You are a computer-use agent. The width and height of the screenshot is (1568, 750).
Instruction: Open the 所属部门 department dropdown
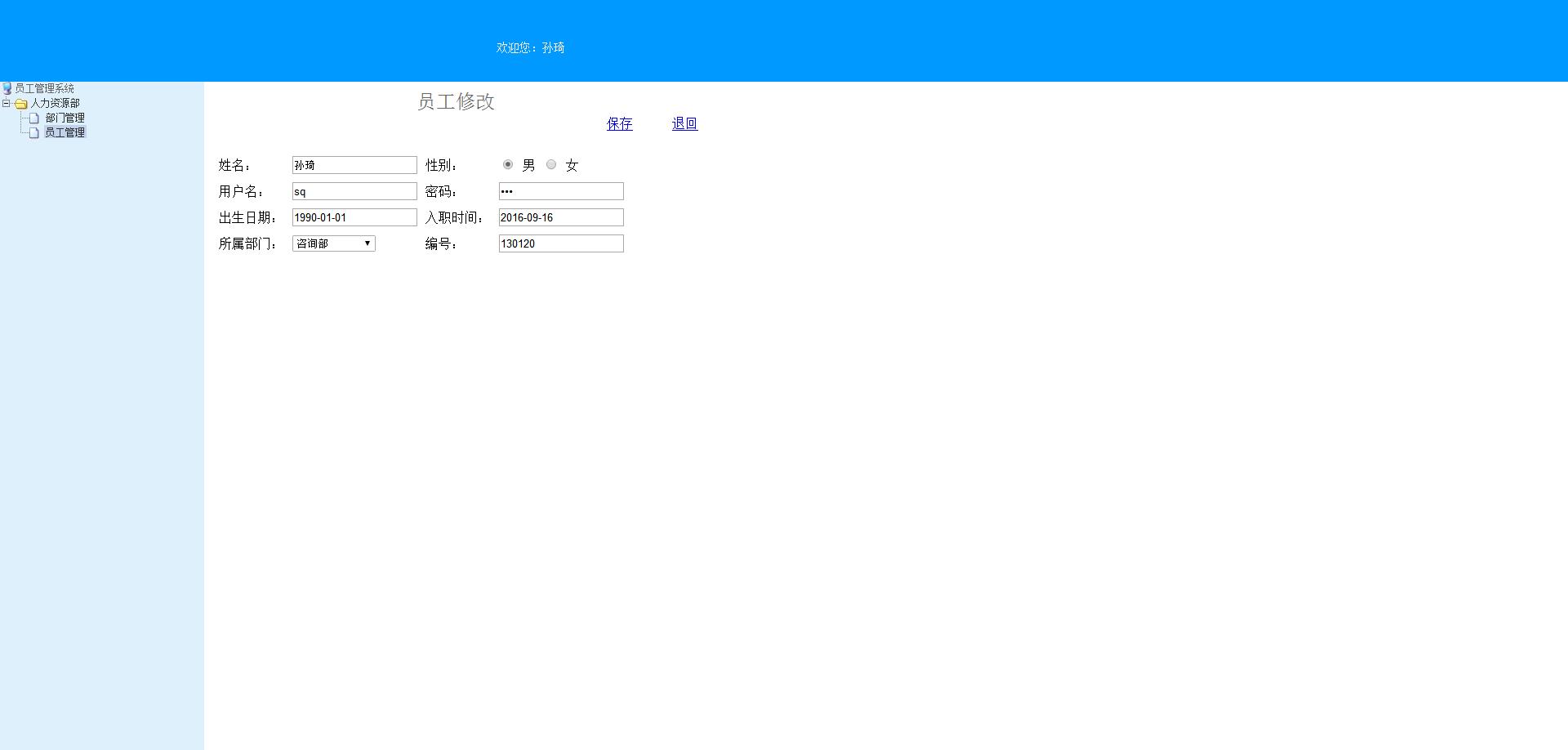[333, 243]
